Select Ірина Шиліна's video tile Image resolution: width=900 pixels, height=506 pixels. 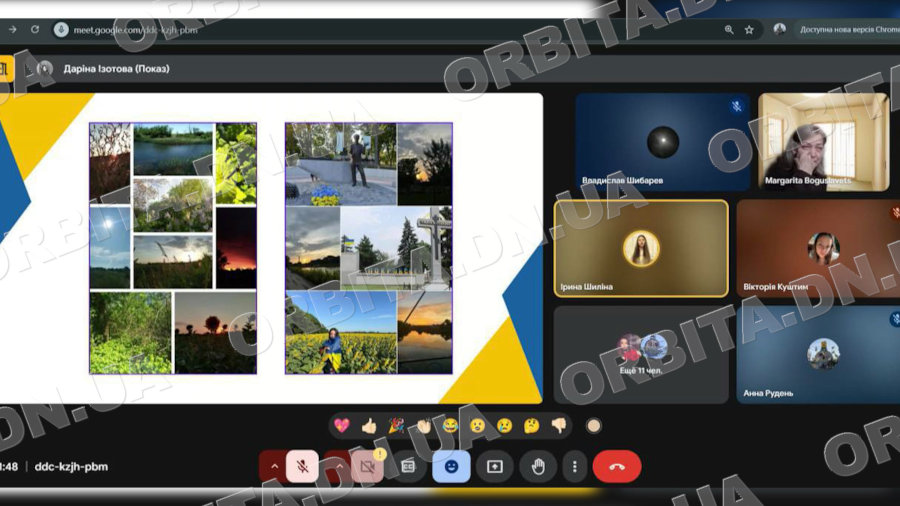tap(641, 248)
